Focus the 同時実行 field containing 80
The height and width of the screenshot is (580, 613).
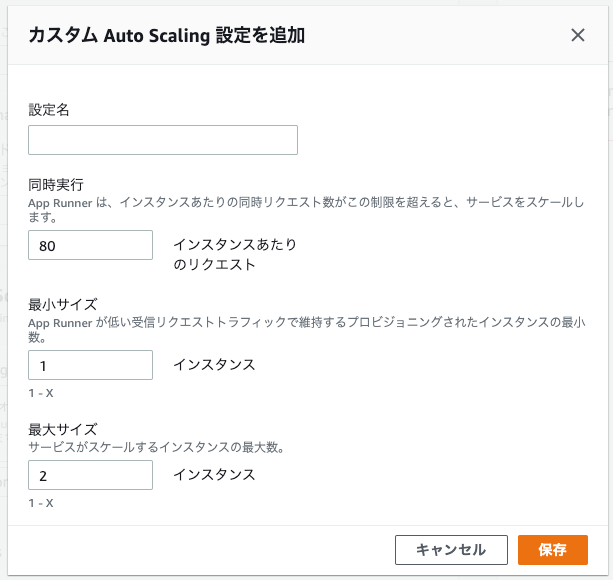click(x=90, y=245)
